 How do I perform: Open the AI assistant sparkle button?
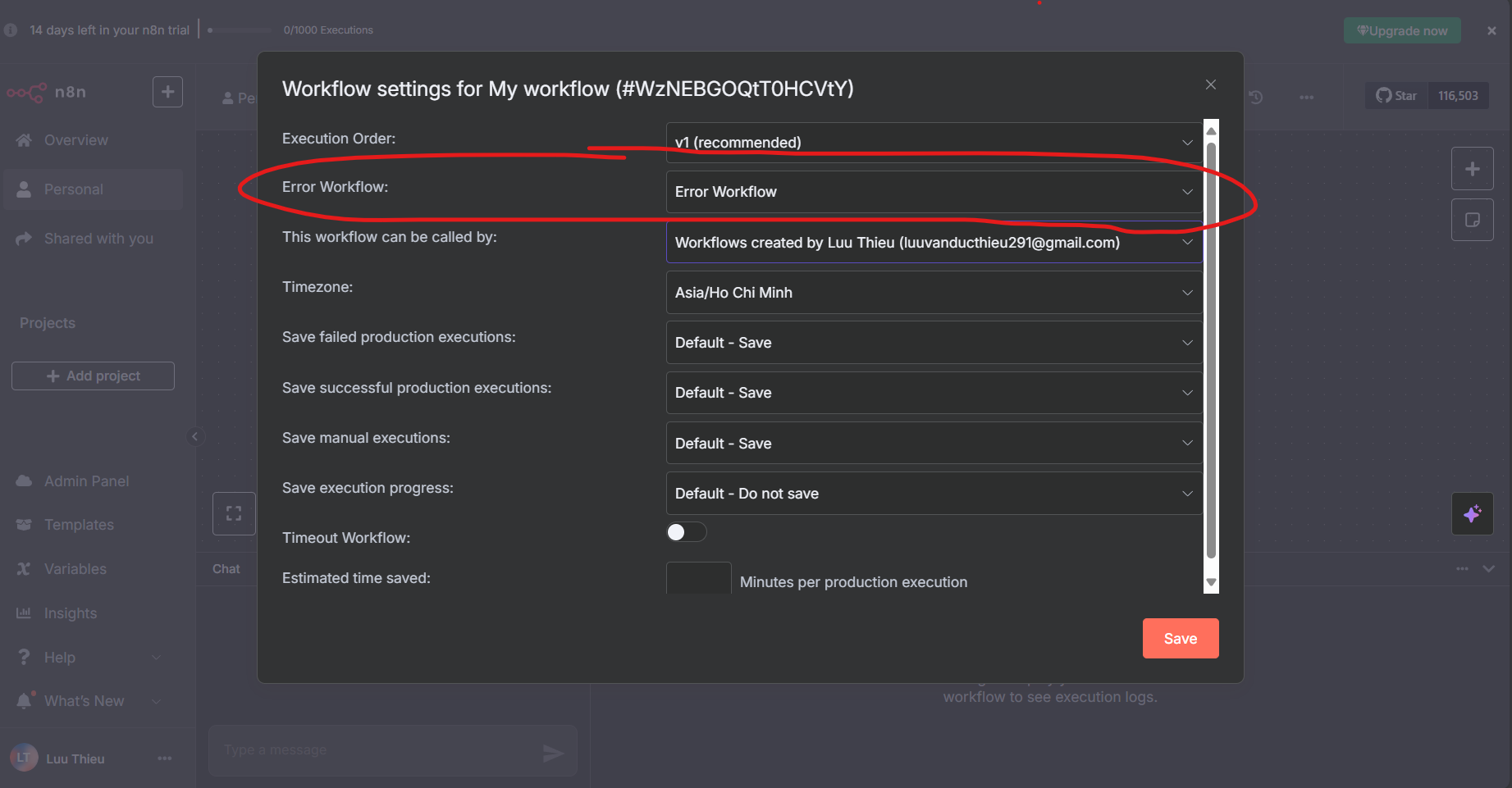pos(1473,514)
